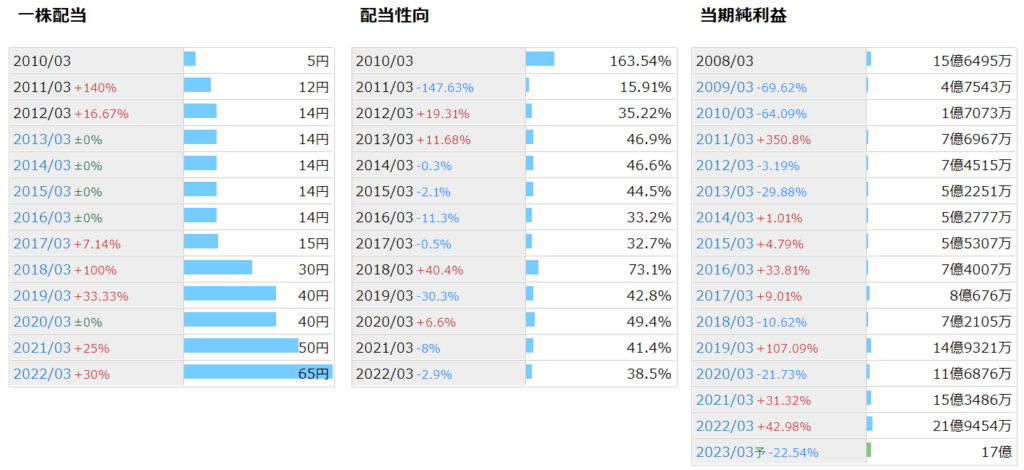Open the 2021/03 link in 一株配当 table
The image size is (1024, 470).
point(42,348)
